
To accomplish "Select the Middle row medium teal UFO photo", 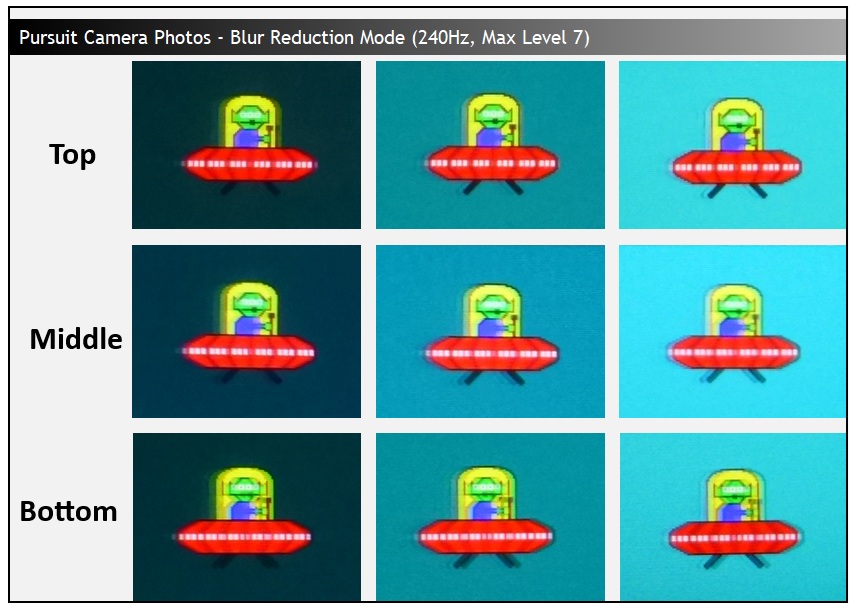I will coord(490,331).
